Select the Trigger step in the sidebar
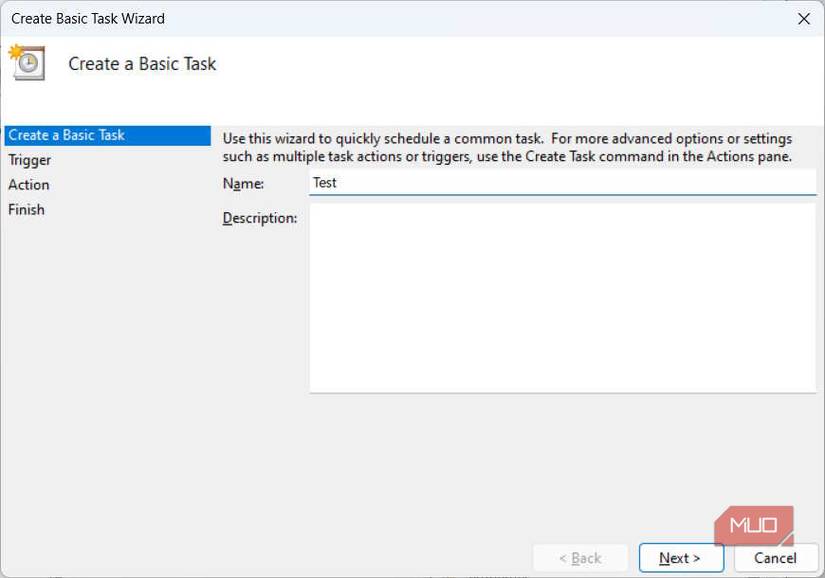 tap(30, 159)
